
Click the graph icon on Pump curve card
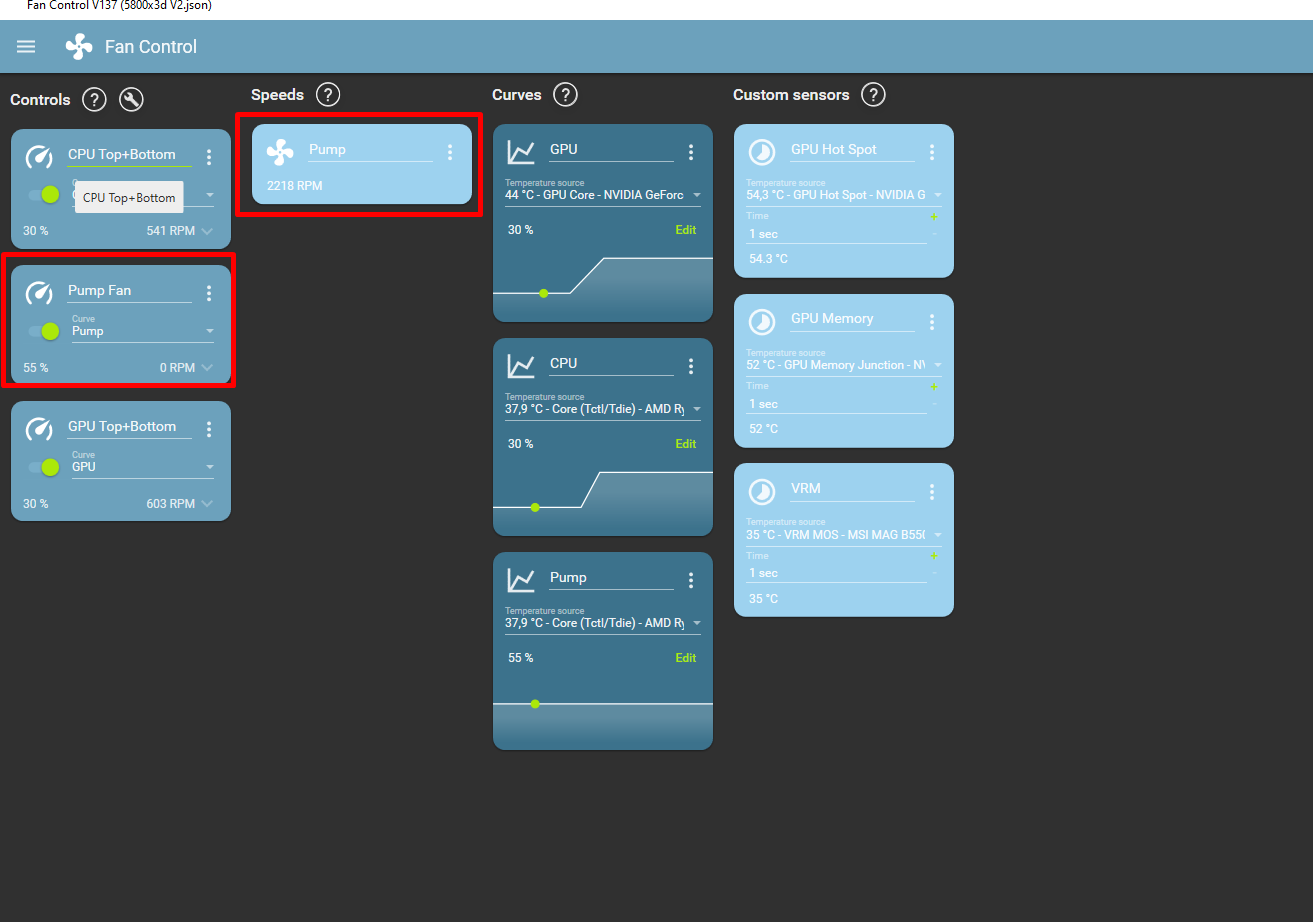(521, 580)
